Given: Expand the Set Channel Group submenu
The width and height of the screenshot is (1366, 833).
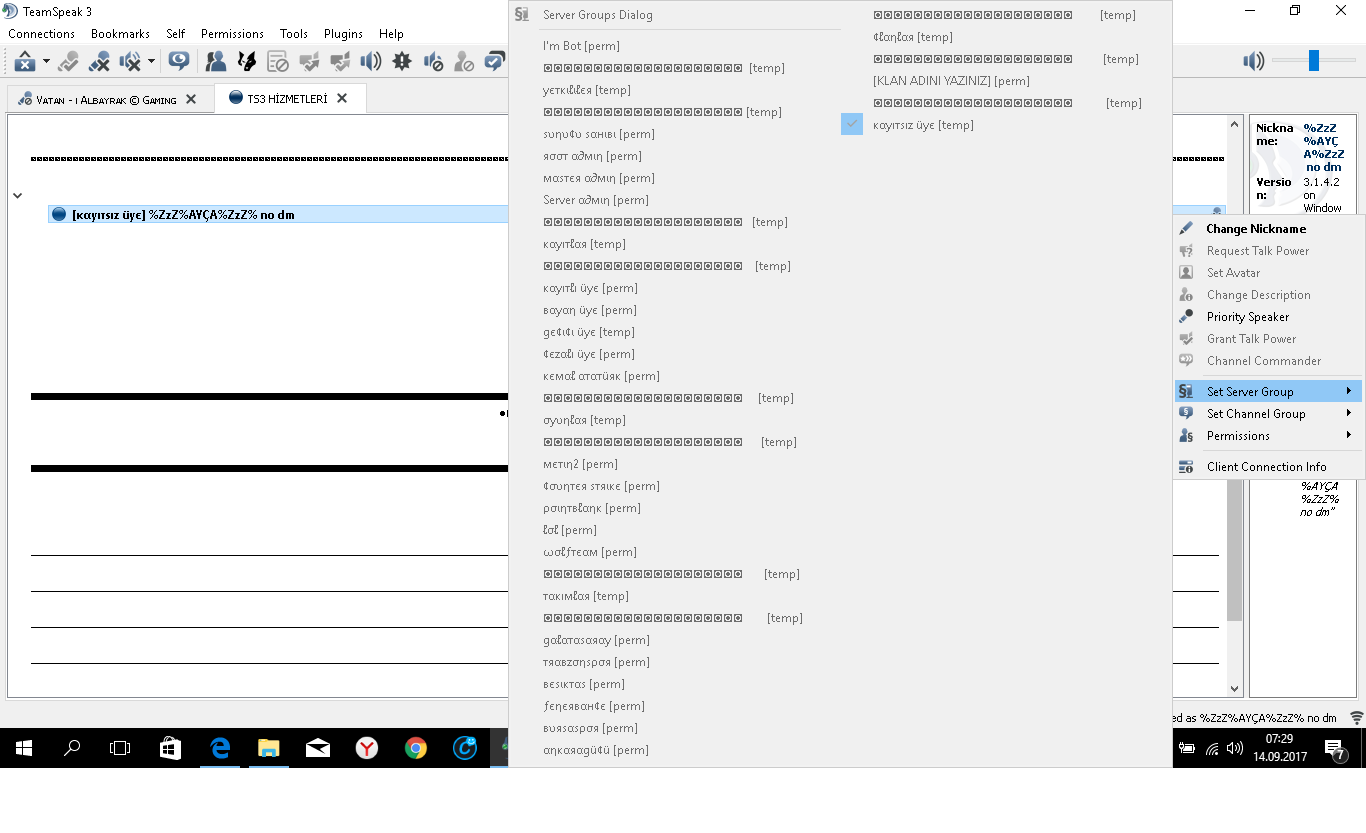Looking at the screenshot, I should coord(1268,414).
